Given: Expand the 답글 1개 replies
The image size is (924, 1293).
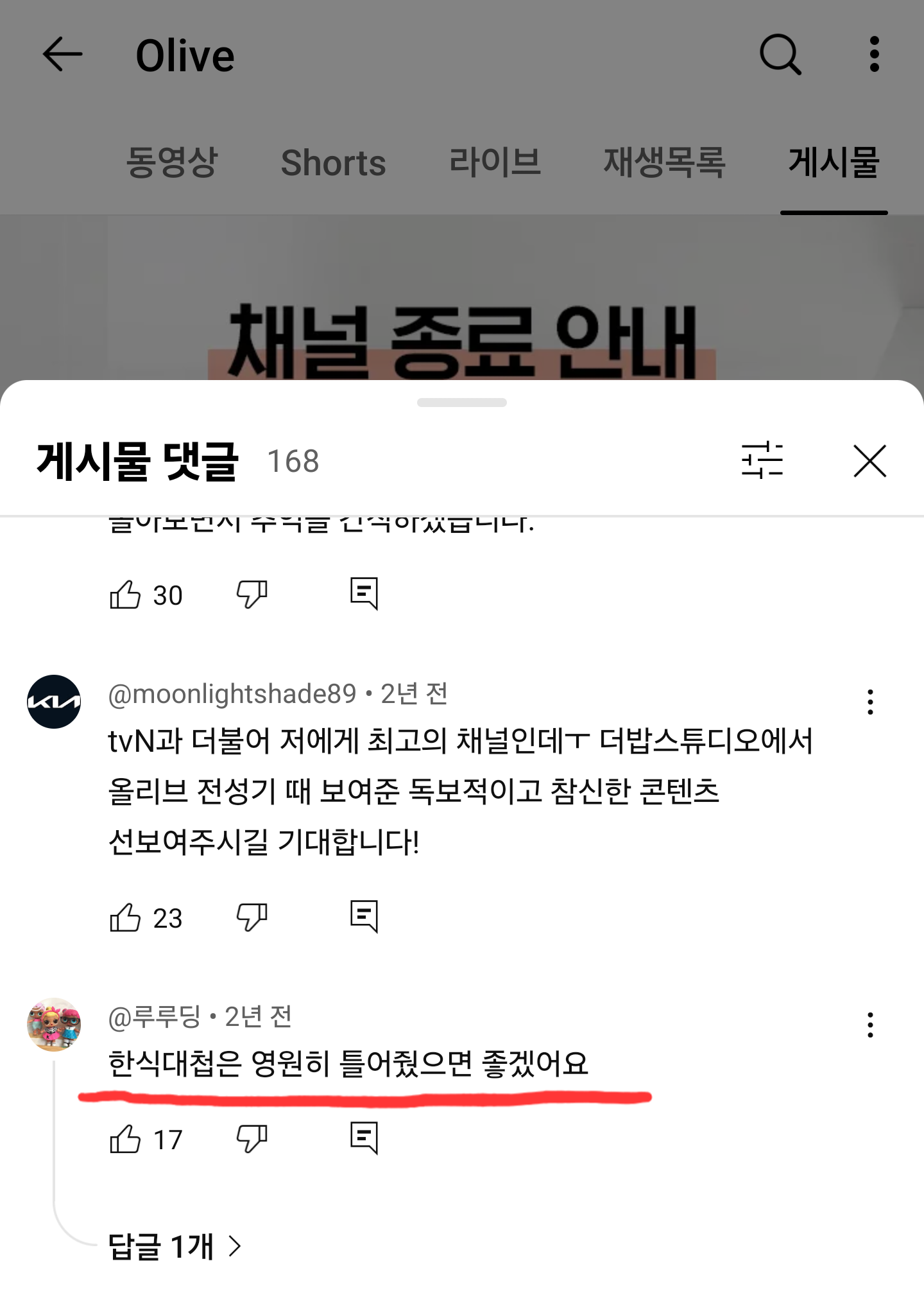Looking at the screenshot, I should pos(175,1247).
